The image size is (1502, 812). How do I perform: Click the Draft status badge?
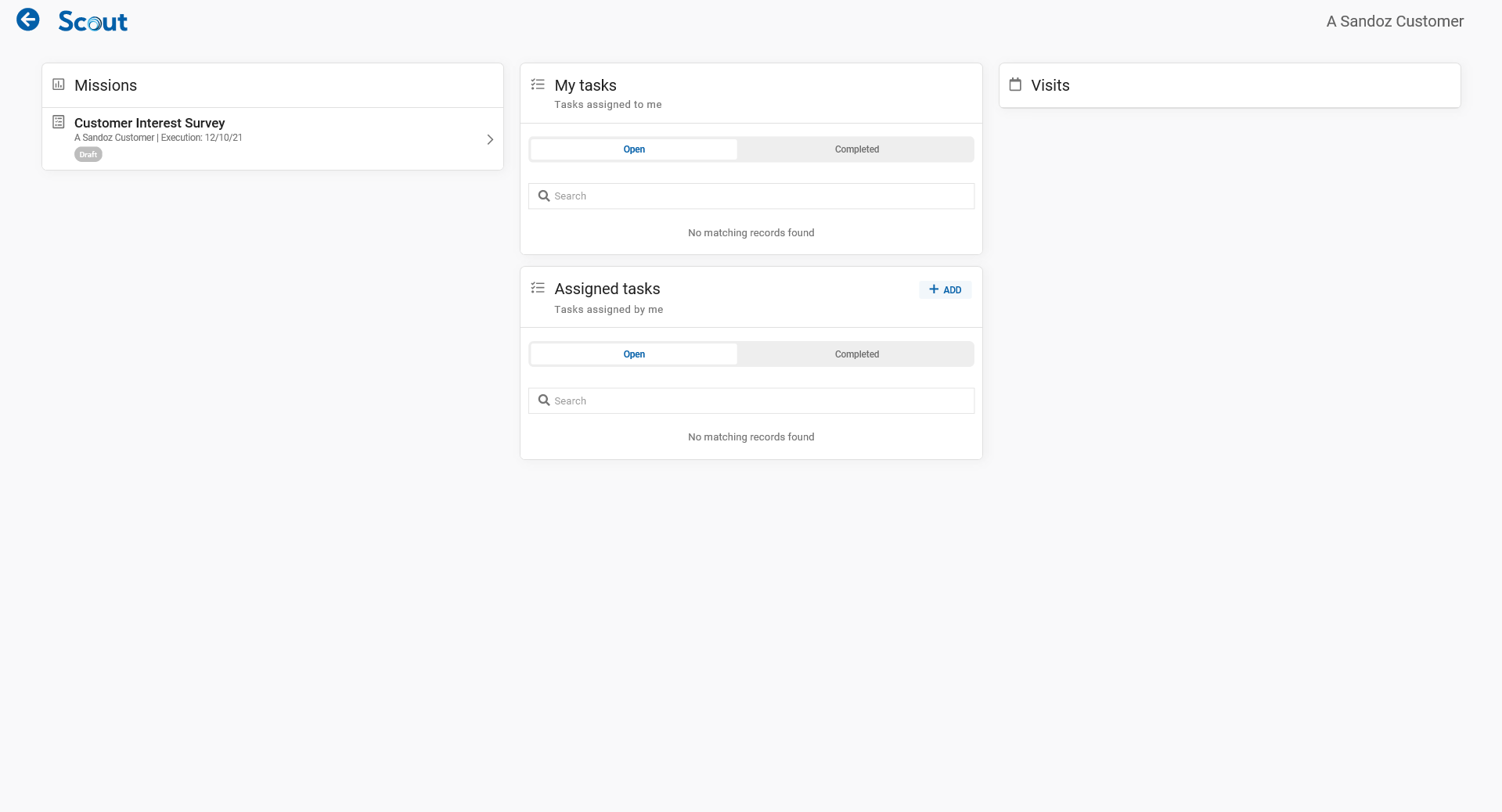[x=88, y=155]
